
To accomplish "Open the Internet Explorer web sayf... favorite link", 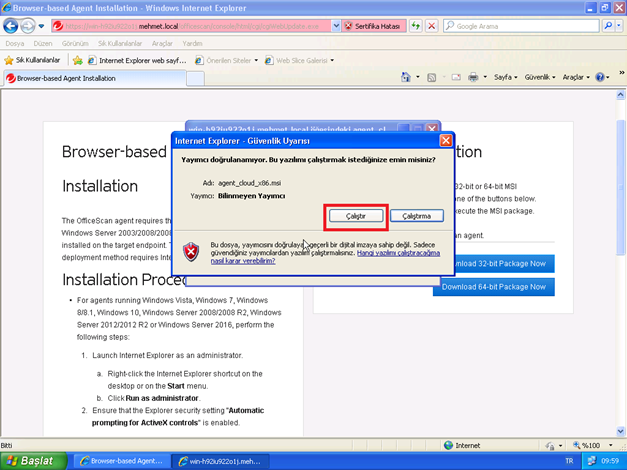I will [x=137, y=60].
